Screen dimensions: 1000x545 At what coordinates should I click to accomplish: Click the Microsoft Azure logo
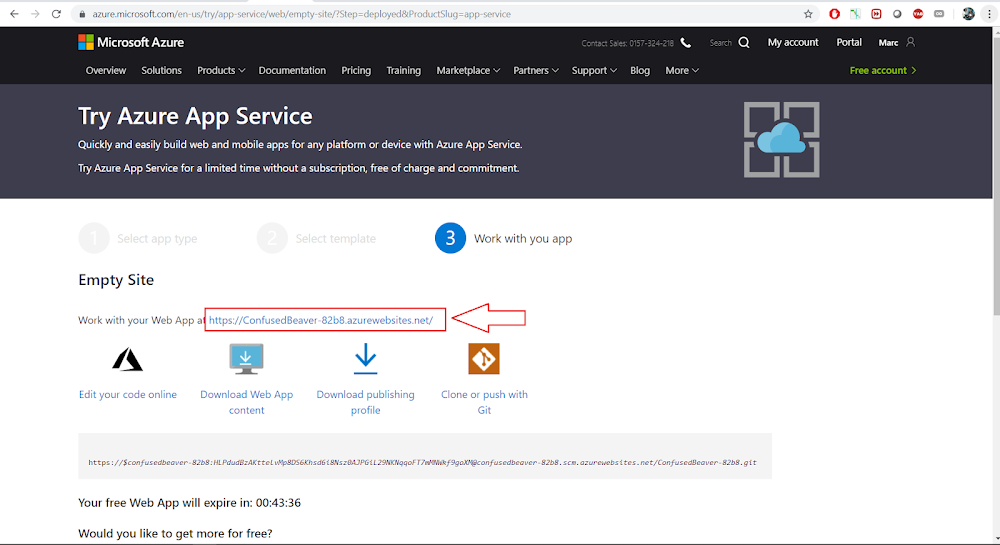point(131,42)
